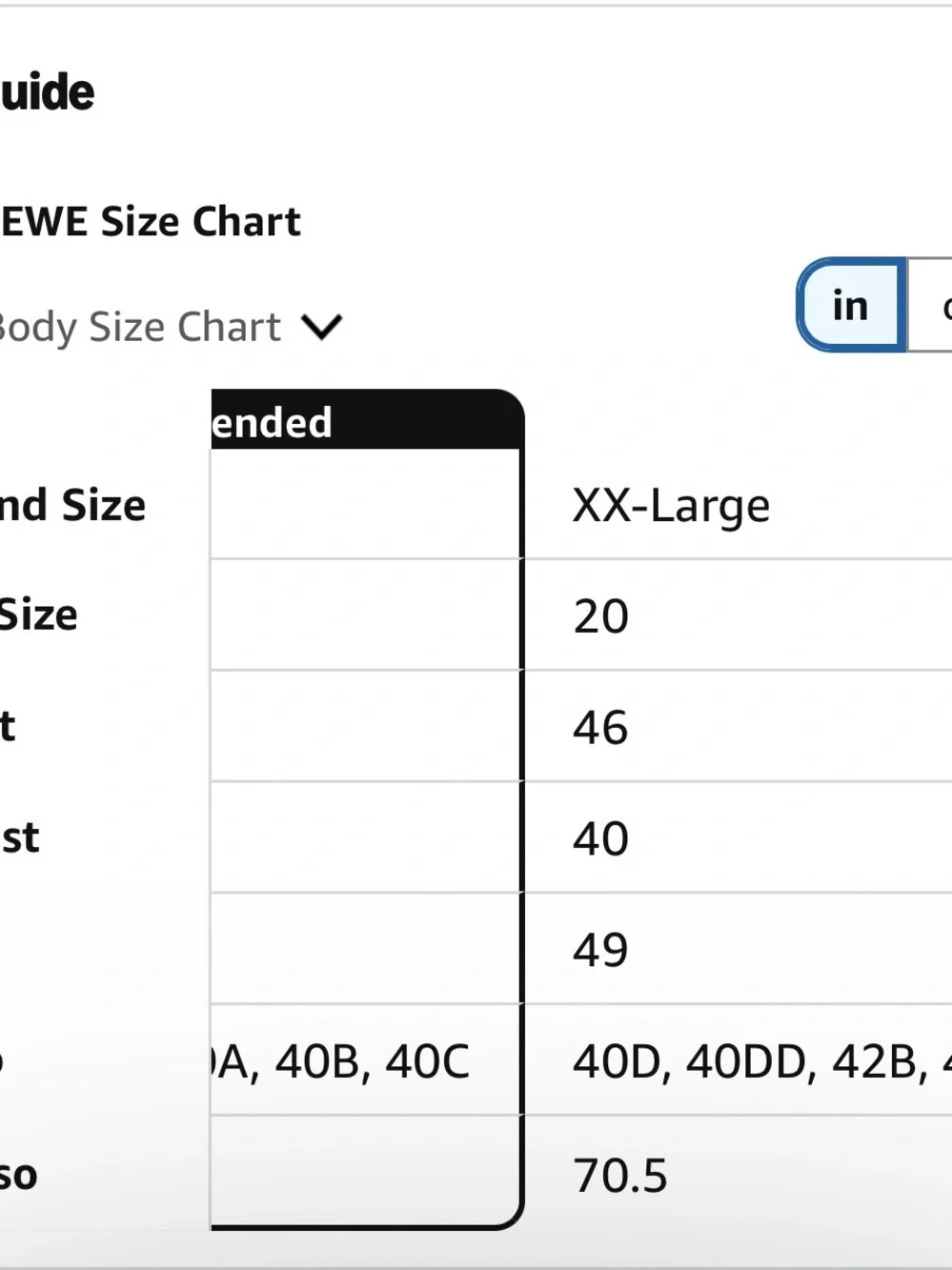
Task: Switch units to centimeters toggle
Action: (931, 305)
